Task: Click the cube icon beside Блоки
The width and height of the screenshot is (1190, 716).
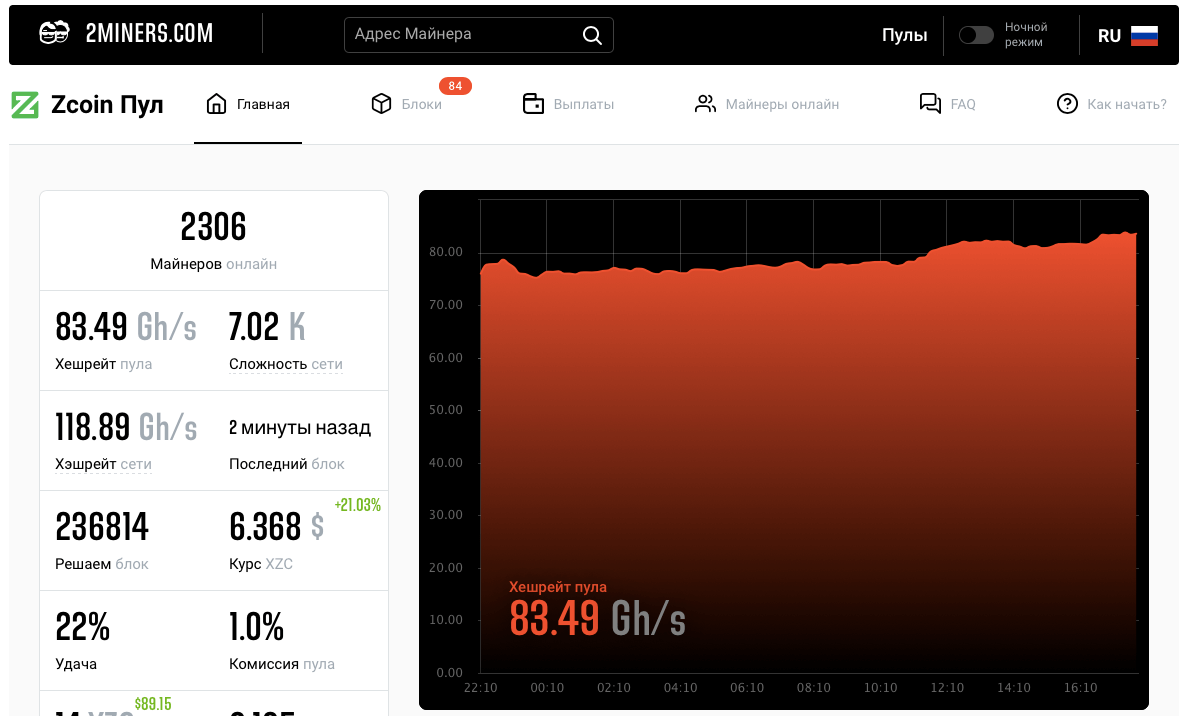Action: coord(381,104)
